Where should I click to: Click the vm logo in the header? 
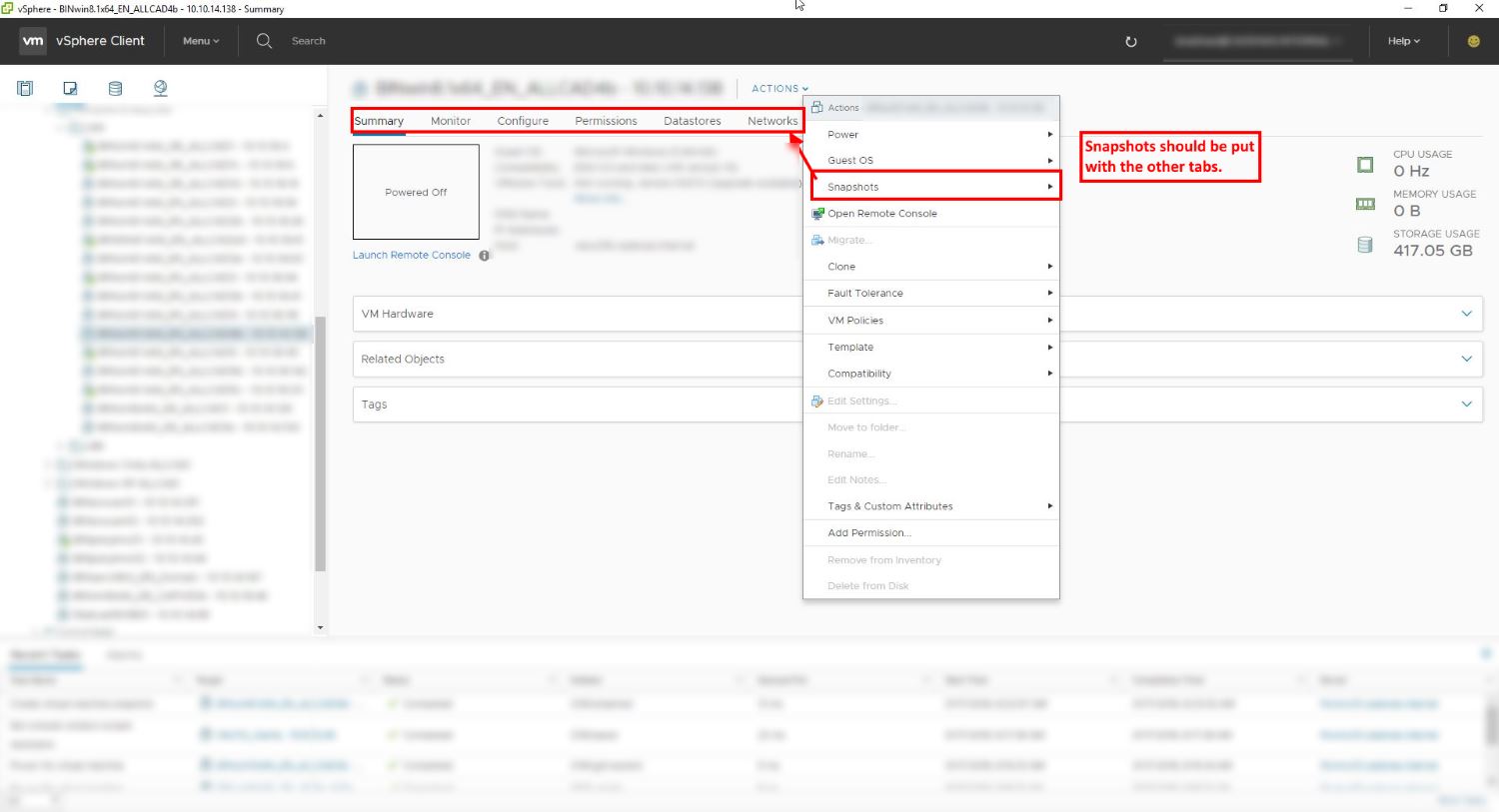[33, 41]
